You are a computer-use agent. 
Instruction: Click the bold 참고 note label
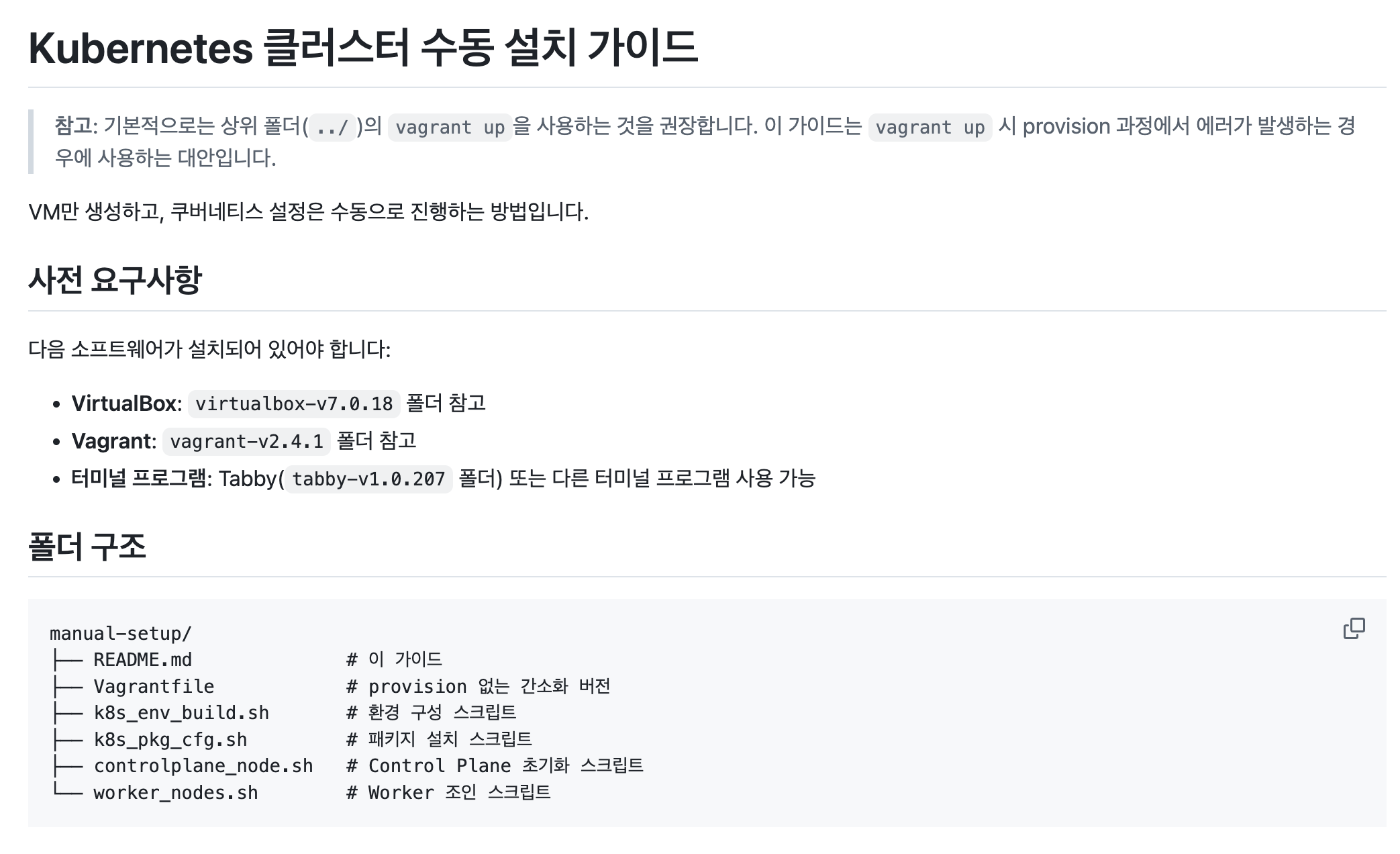pyautogui.click(x=75, y=126)
